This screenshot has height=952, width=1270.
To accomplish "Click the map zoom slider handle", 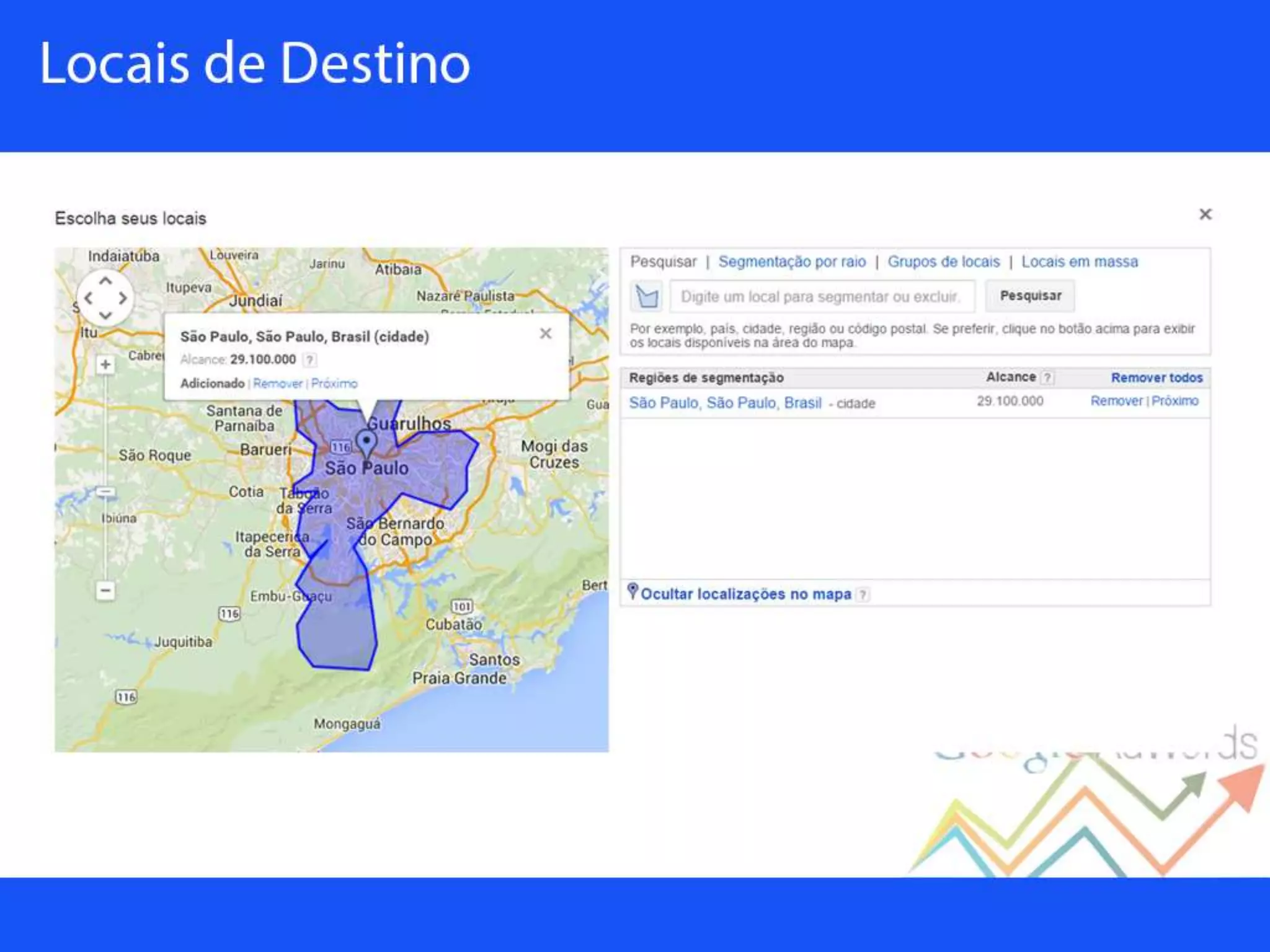I will (105, 492).
